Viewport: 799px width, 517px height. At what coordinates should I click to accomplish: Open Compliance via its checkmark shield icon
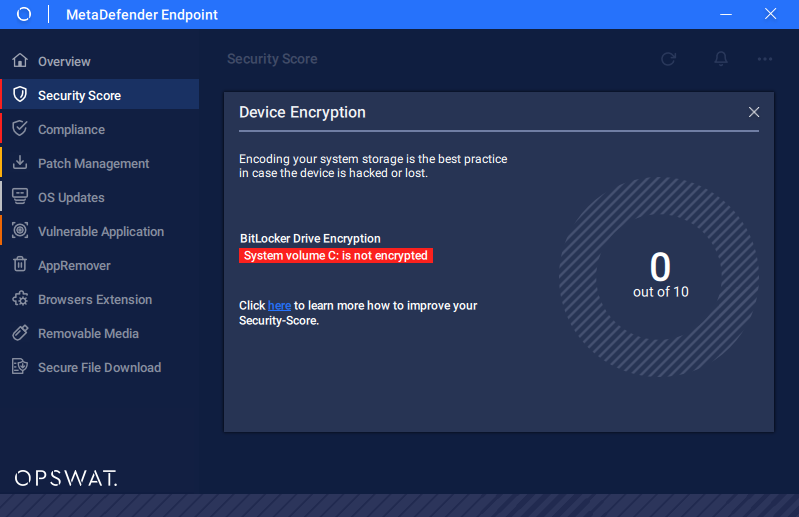[x=20, y=128]
